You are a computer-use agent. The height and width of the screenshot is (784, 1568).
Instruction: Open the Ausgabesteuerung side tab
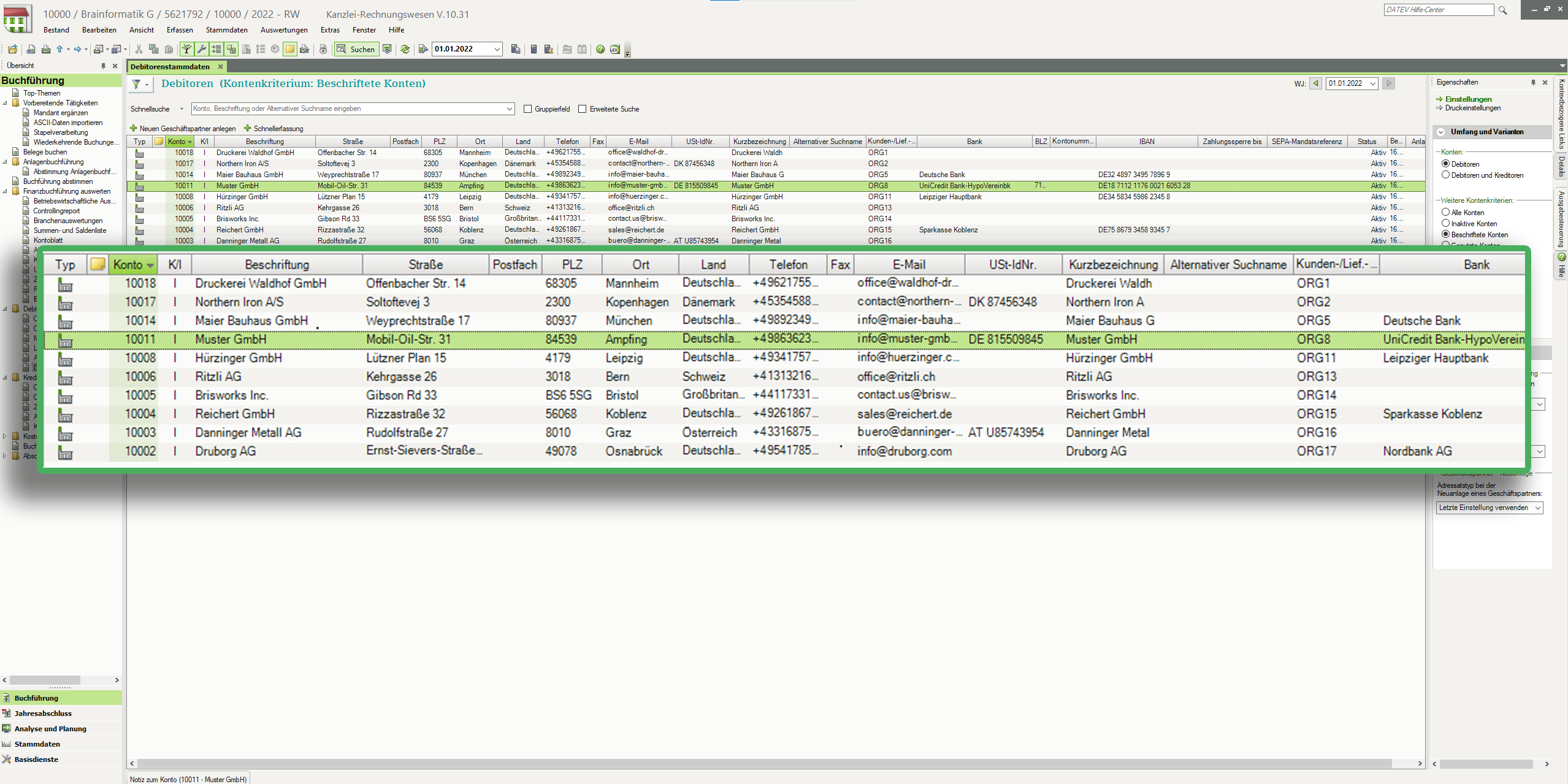pyautogui.click(x=1561, y=219)
